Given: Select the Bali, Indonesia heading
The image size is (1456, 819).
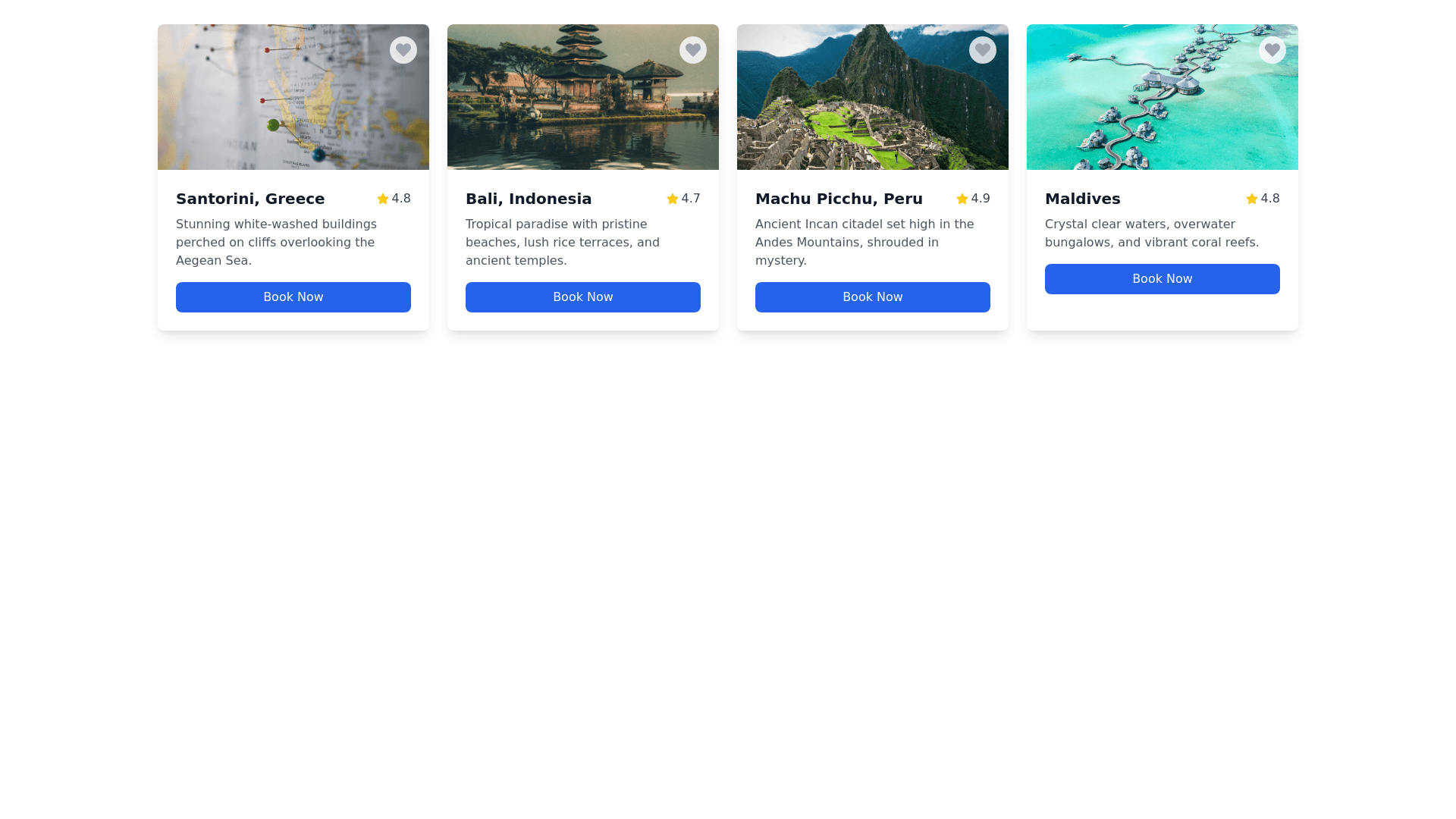Looking at the screenshot, I should pos(529,199).
